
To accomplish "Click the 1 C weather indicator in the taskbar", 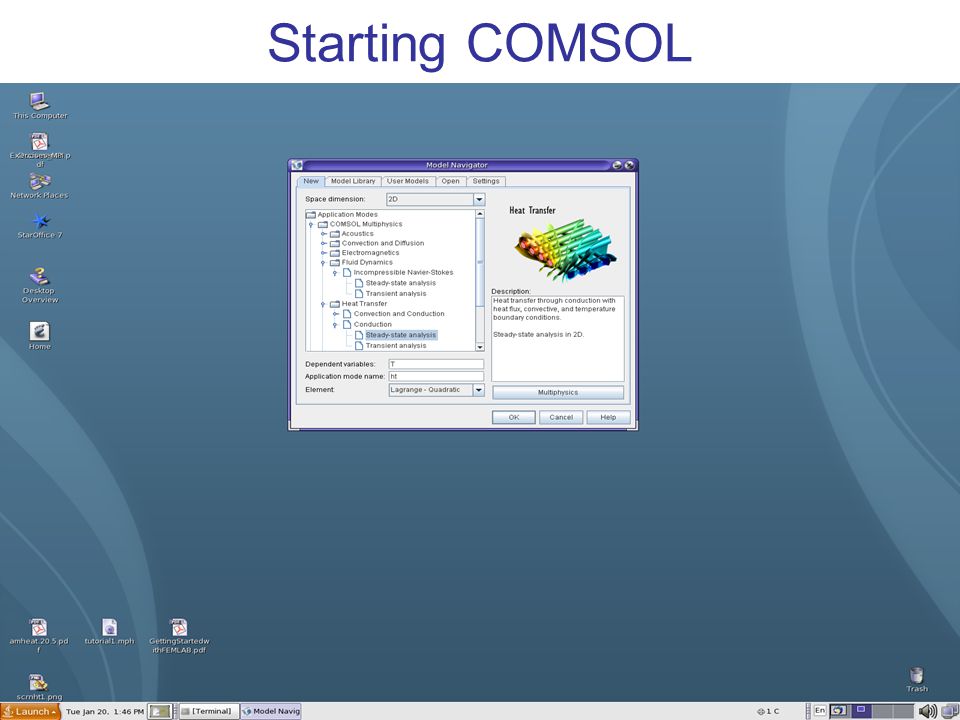I will click(x=768, y=711).
